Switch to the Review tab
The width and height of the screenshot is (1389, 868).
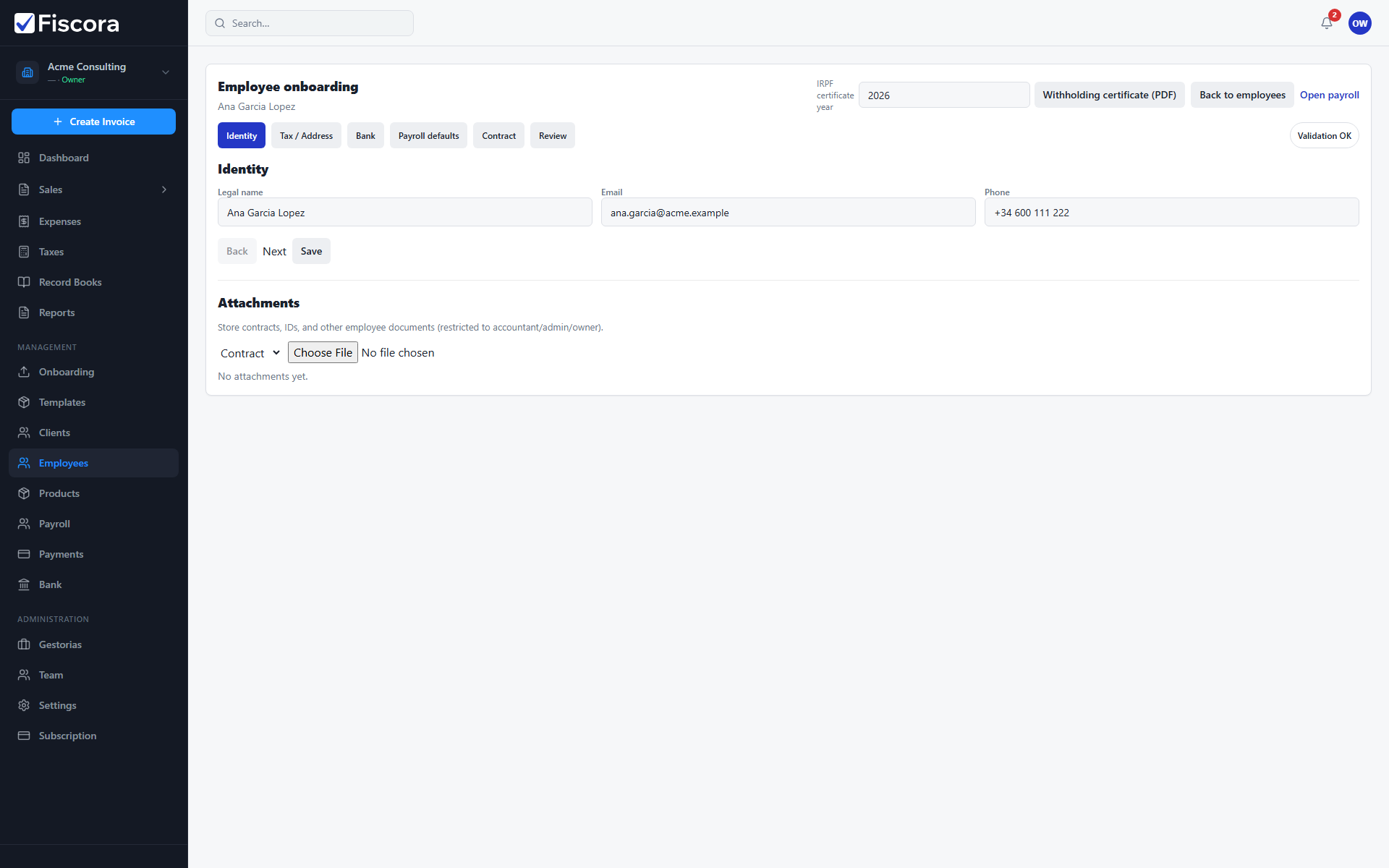pyautogui.click(x=553, y=135)
